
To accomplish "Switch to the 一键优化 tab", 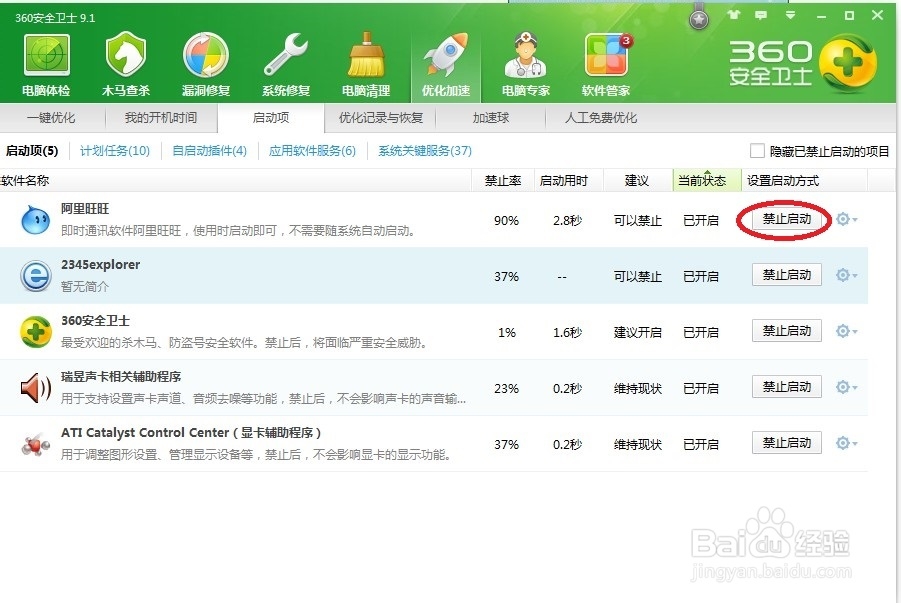I will coord(51,118).
